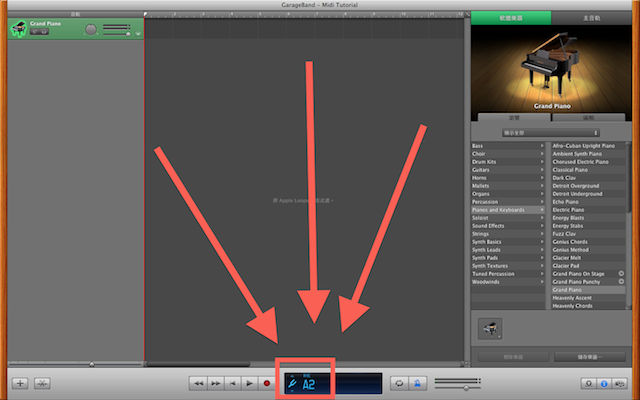Screen dimensions: 640x400
Task: Download Grand Piano Punchy arrow icon
Action: click(621, 281)
